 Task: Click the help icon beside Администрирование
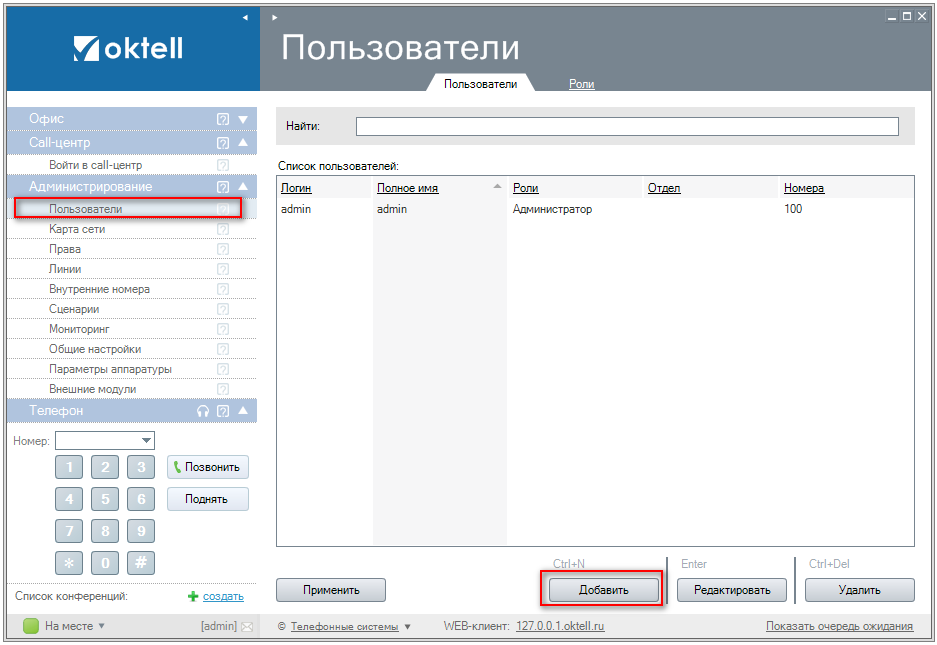pos(223,187)
